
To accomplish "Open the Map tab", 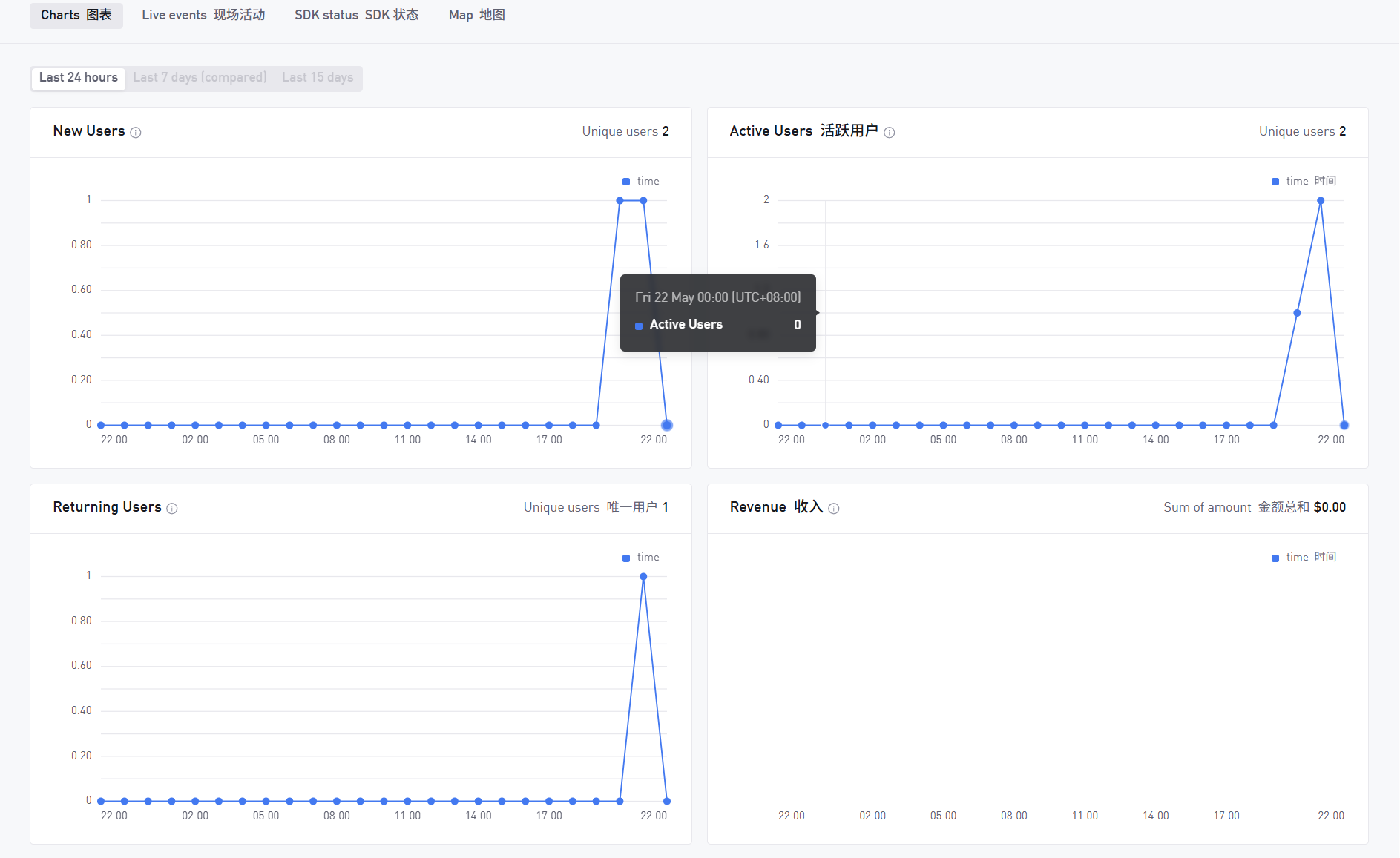I will point(477,15).
